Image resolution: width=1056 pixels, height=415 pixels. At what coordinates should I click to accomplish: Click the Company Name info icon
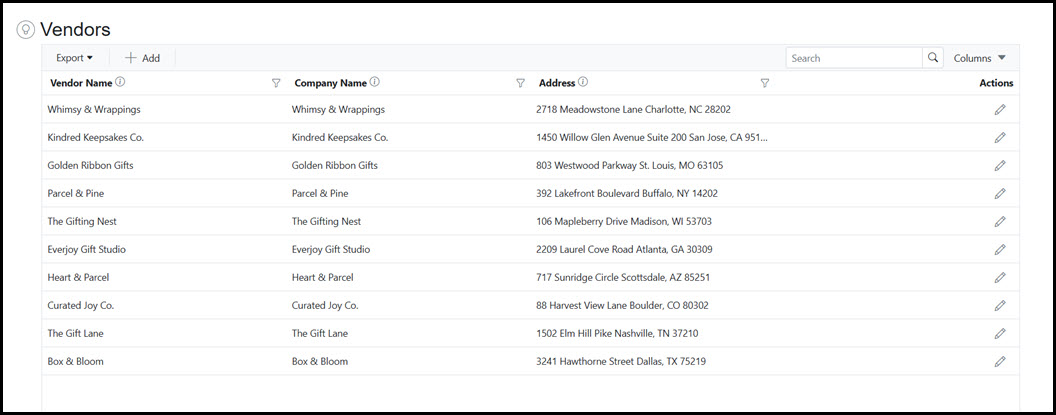pos(375,83)
